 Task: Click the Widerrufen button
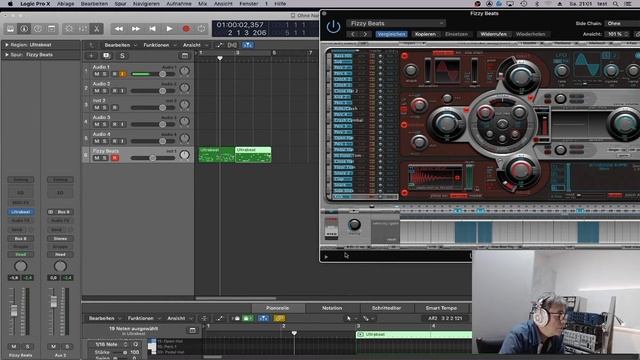click(x=493, y=34)
